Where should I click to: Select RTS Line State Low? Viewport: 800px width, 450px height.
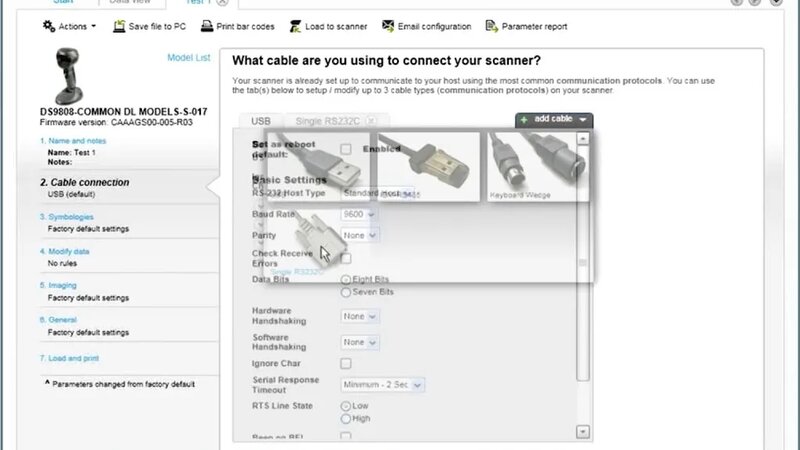(346, 406)
